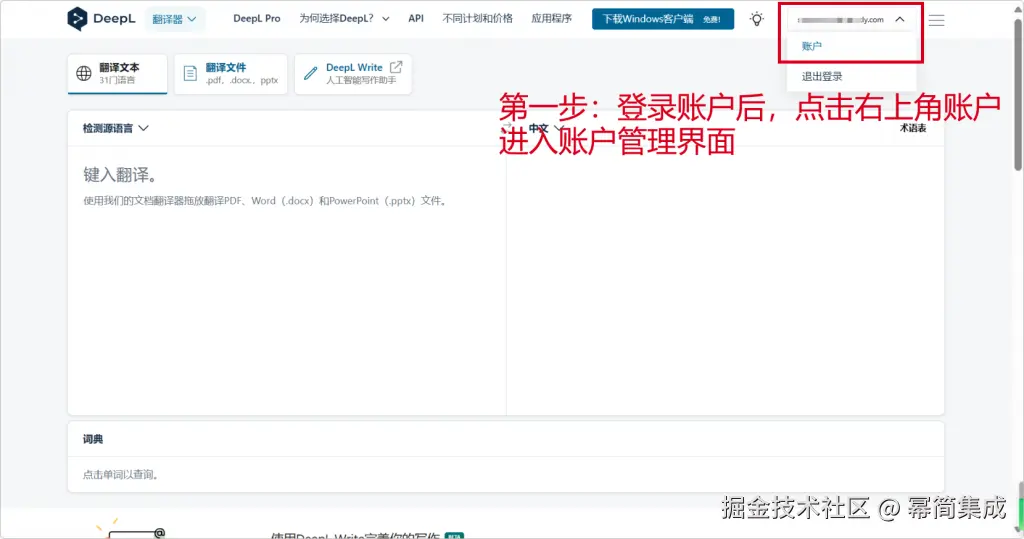This screenshot has height=539, width=1024.
Task: Click into the 键入翻译 source text field
Action: [287, 280]
